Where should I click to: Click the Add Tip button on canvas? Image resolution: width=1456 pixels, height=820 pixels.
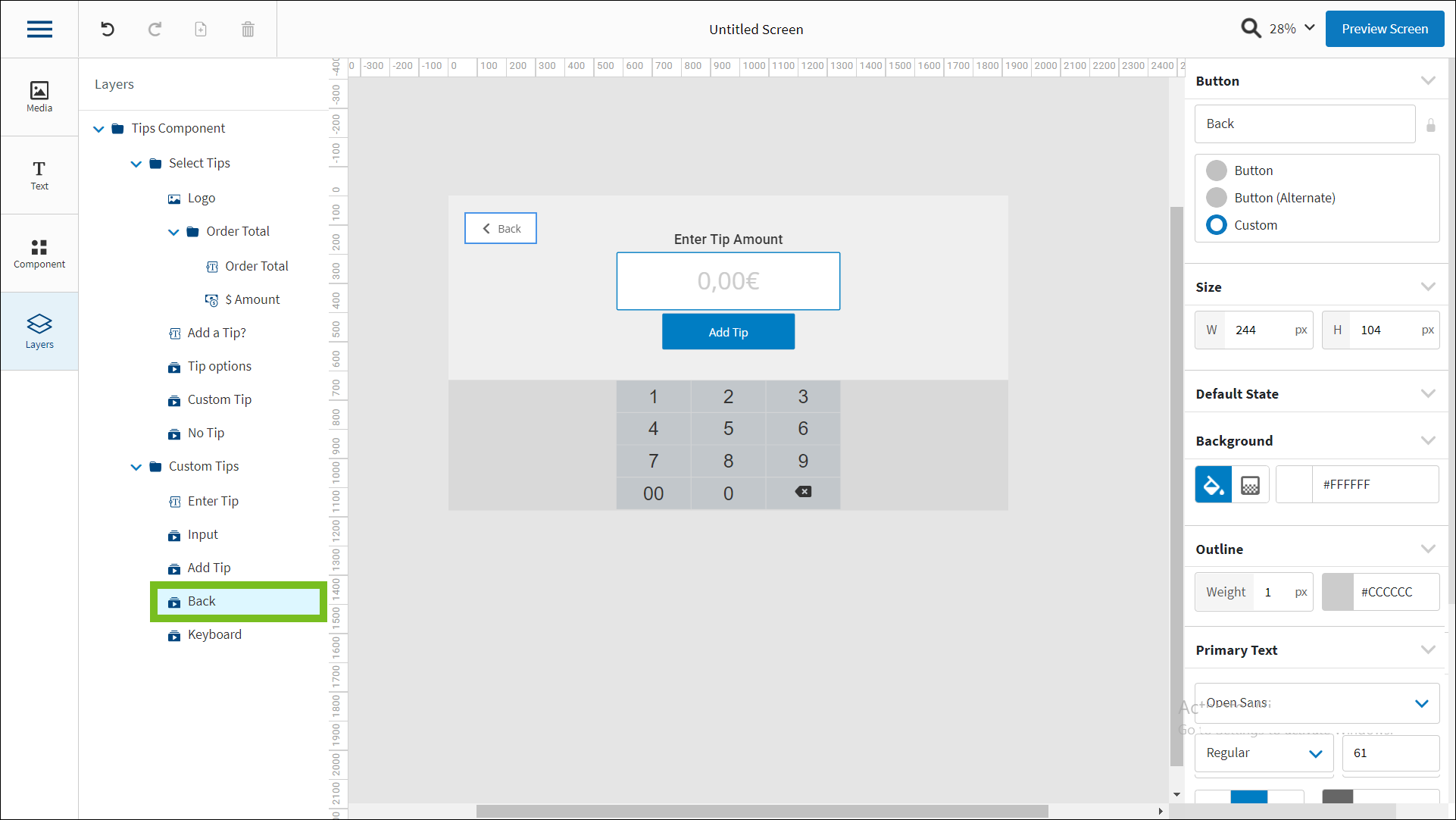[x=728, y=332]
